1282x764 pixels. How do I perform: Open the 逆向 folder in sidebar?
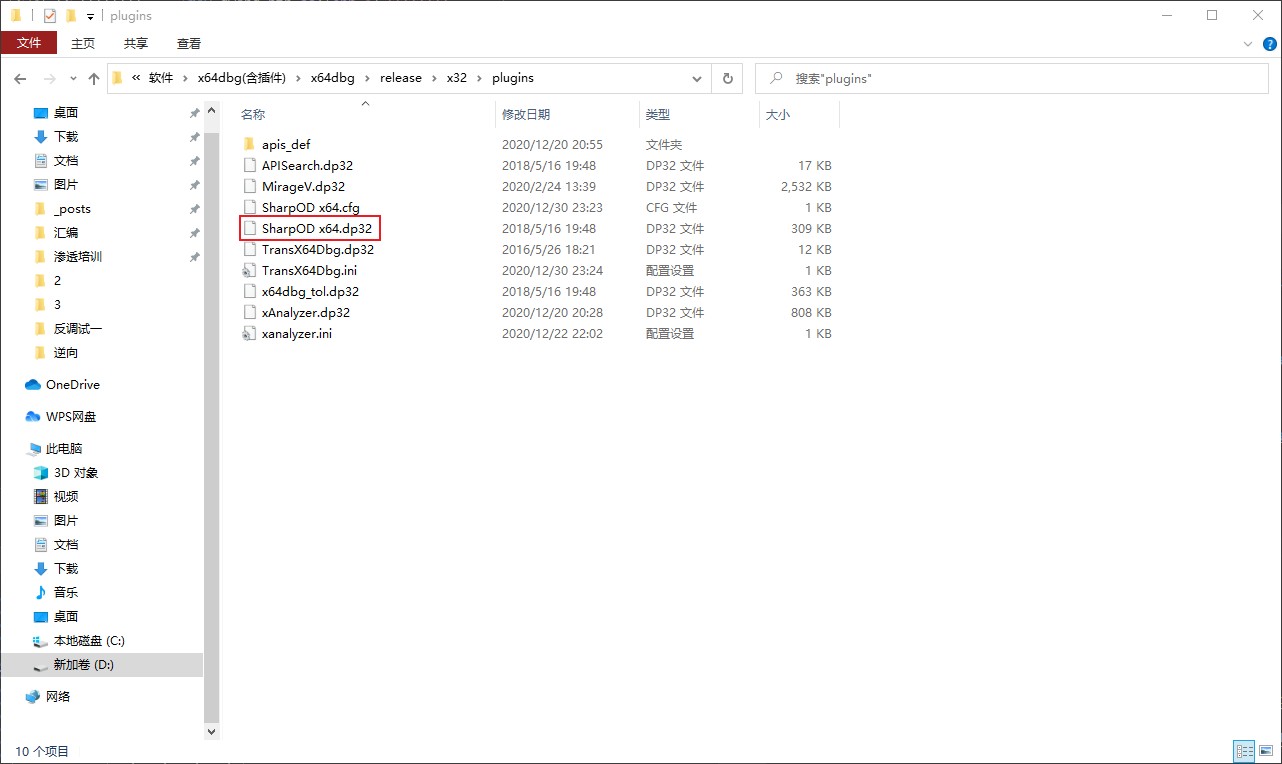point(66,353)
